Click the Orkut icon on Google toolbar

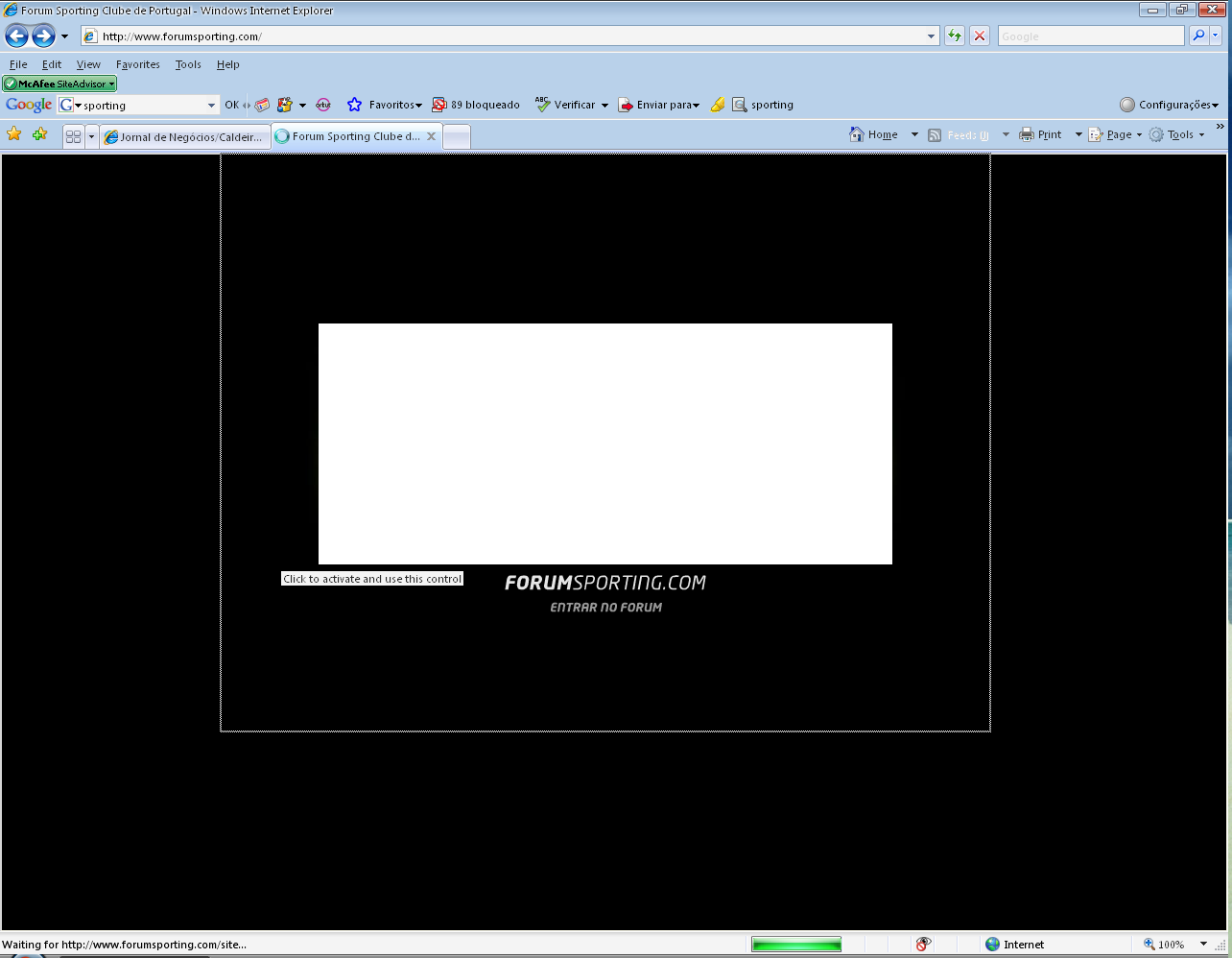click(x=323, y=106)
